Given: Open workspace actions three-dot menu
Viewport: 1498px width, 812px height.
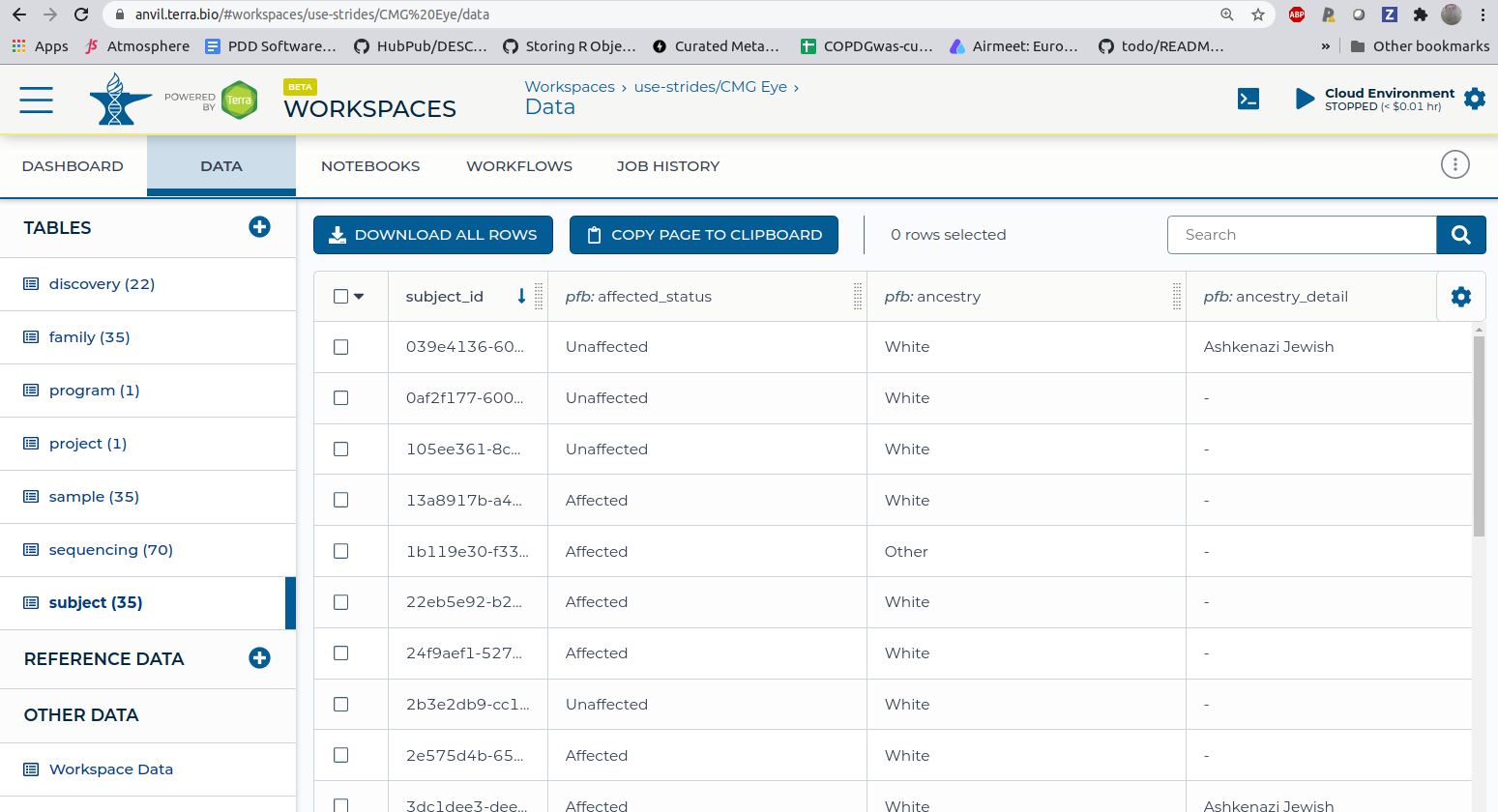Looking at the screenshot, I should (x=1455, y=164).
